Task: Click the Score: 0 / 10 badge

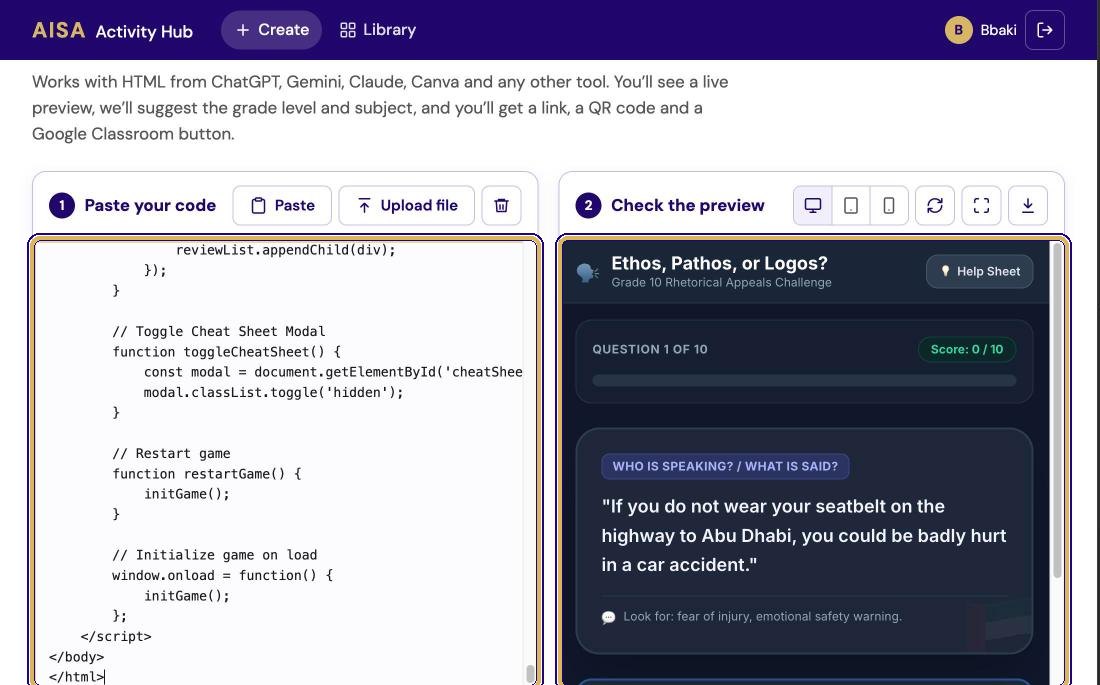Action: (x=967, y=350)
